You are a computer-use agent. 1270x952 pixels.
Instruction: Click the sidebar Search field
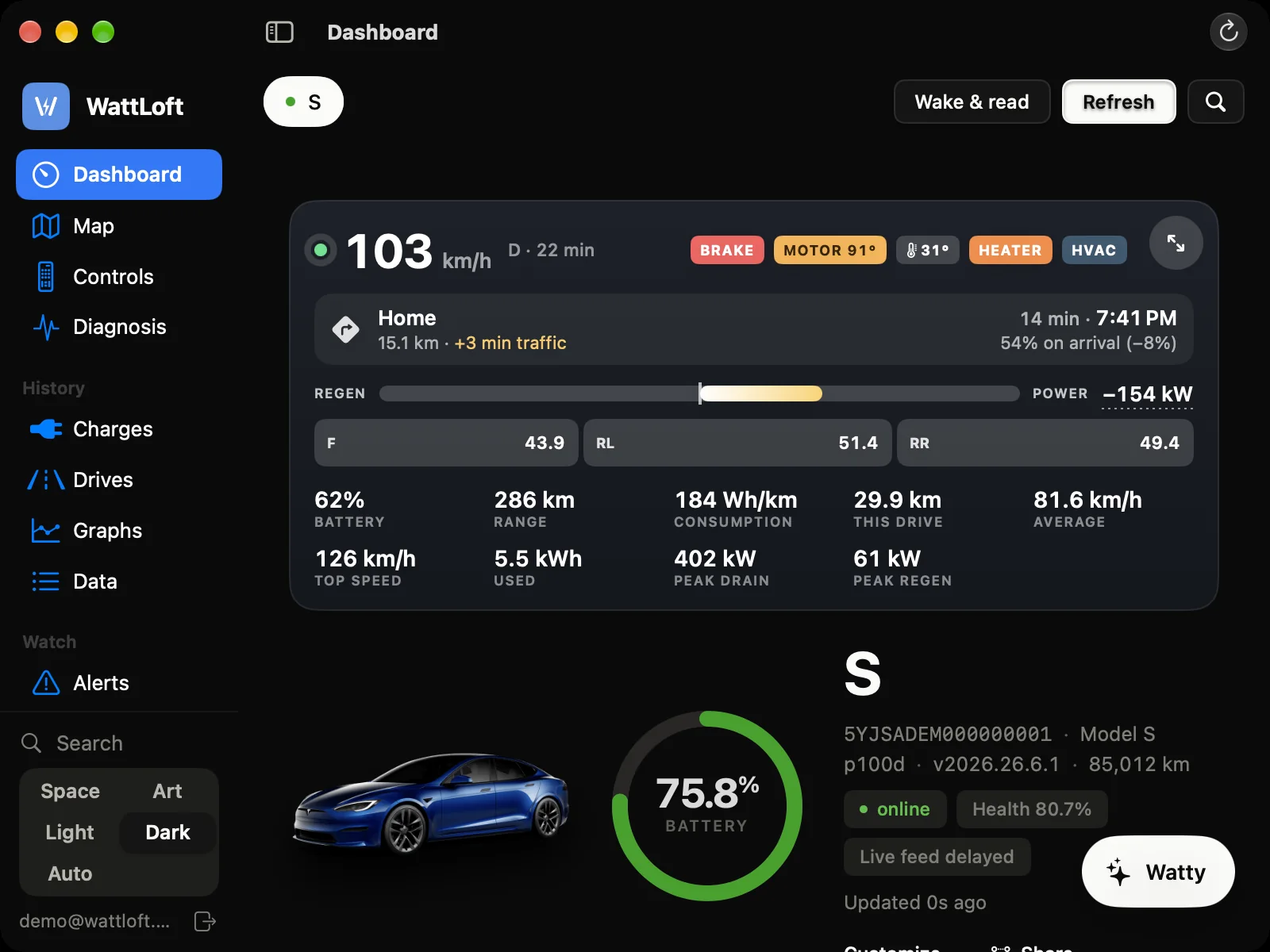coord(119,743)
